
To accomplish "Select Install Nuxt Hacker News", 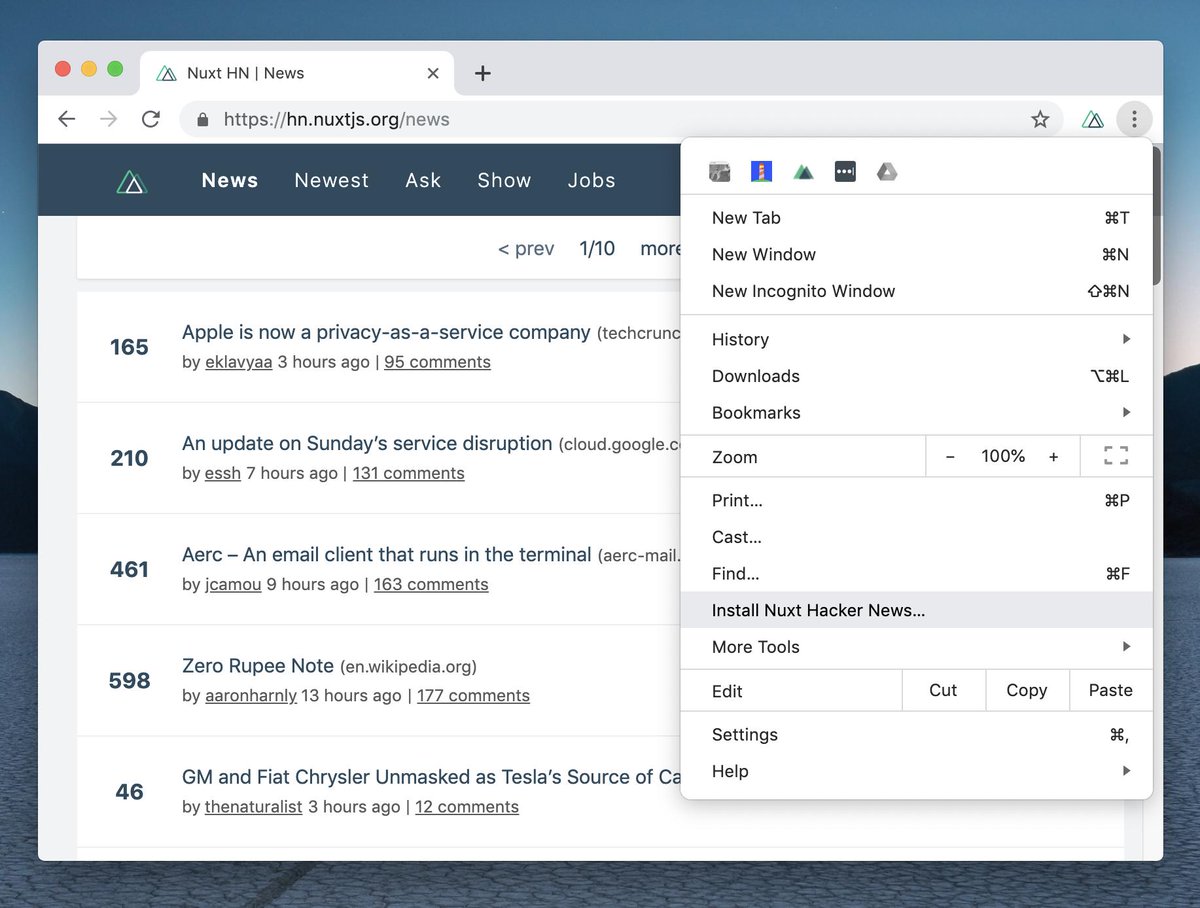I will coord(917,610).
